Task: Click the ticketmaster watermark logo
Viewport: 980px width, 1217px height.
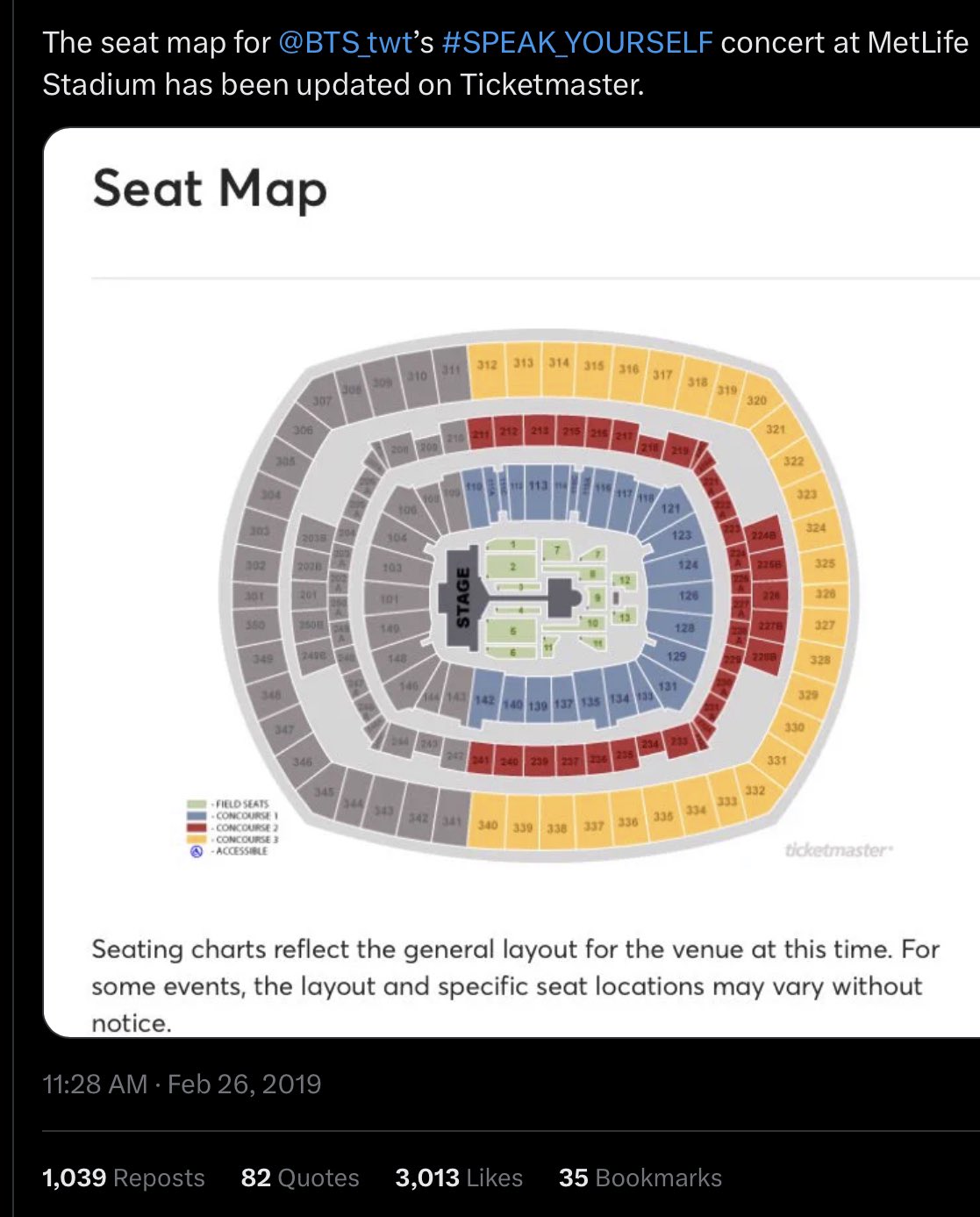Action: (838, 850)
